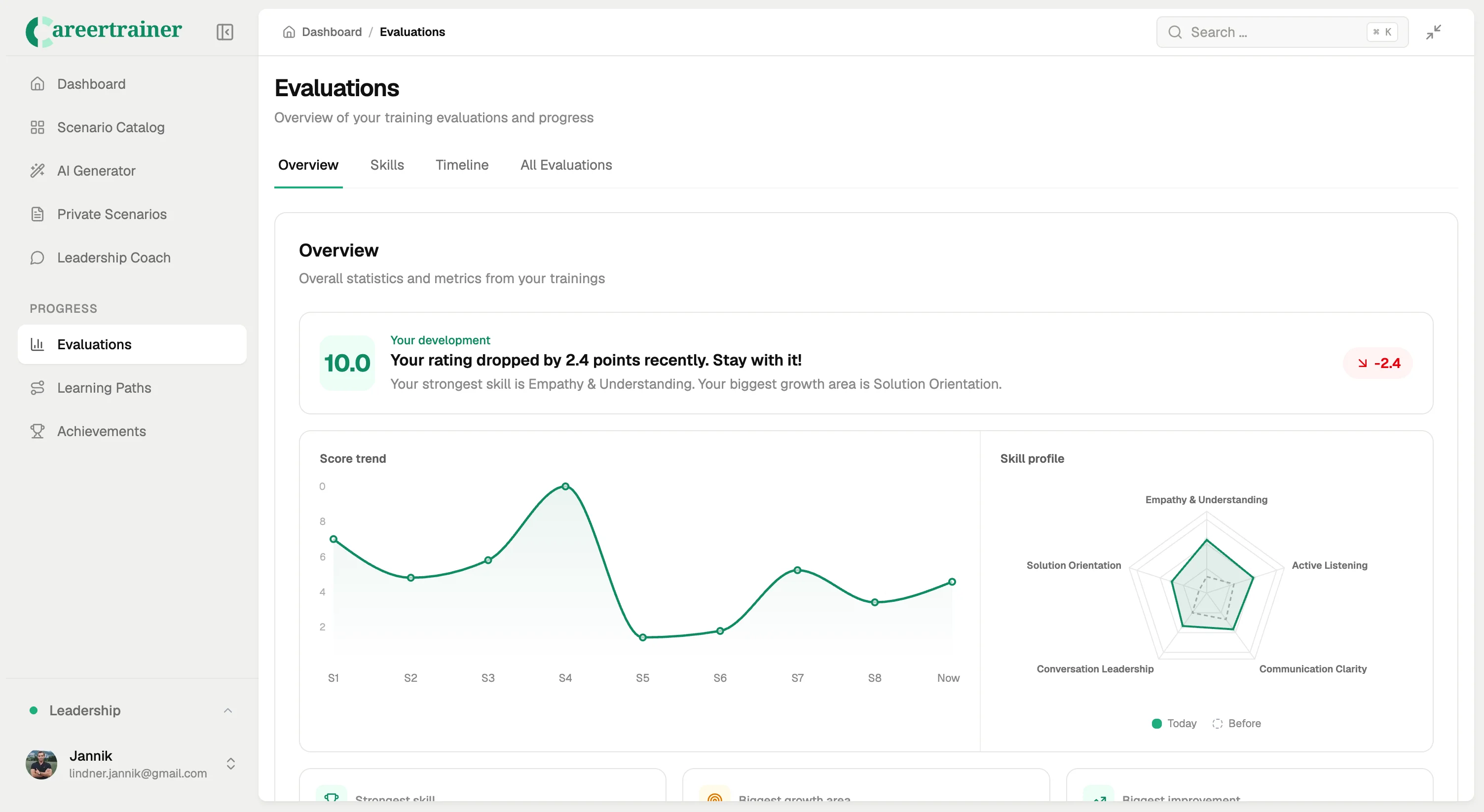Click the Scenario Catalog grid icon
The width and height of the screenshot is (1484, 812).
[37, 127]
